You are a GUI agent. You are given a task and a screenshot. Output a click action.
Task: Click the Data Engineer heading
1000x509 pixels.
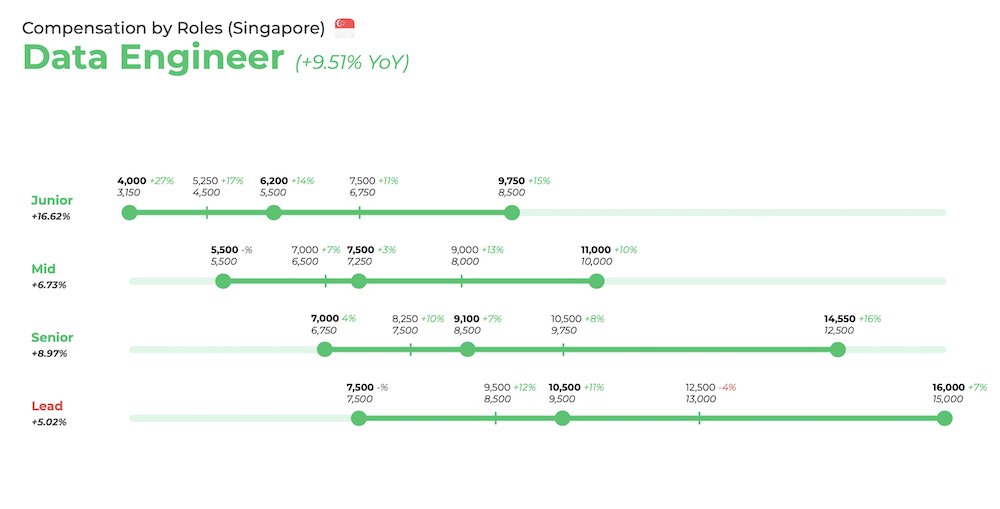click(153, 57)
